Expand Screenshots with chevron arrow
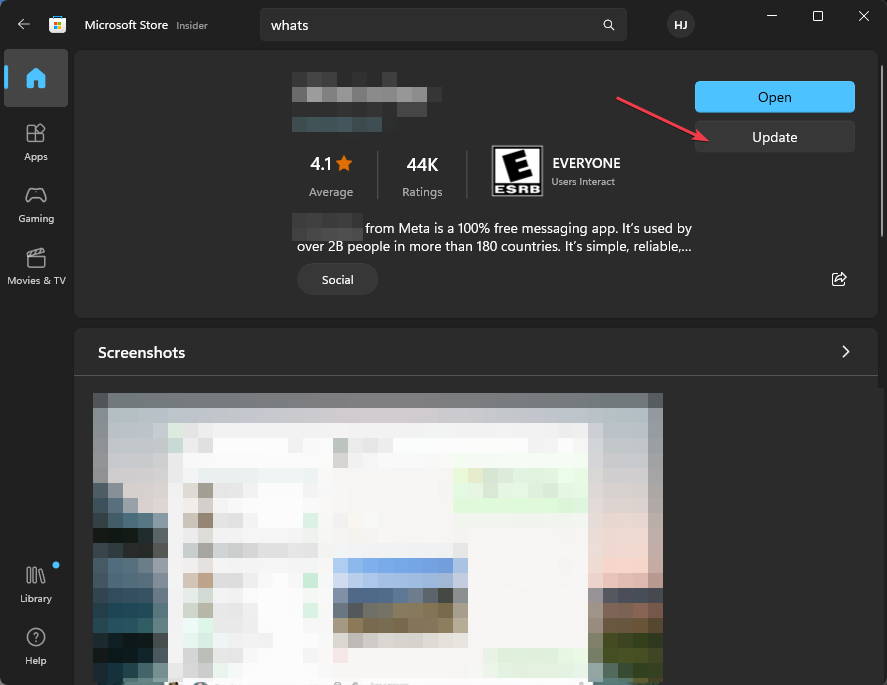The width and height of the screenshot is (887, 685). (x=845, y=352)
